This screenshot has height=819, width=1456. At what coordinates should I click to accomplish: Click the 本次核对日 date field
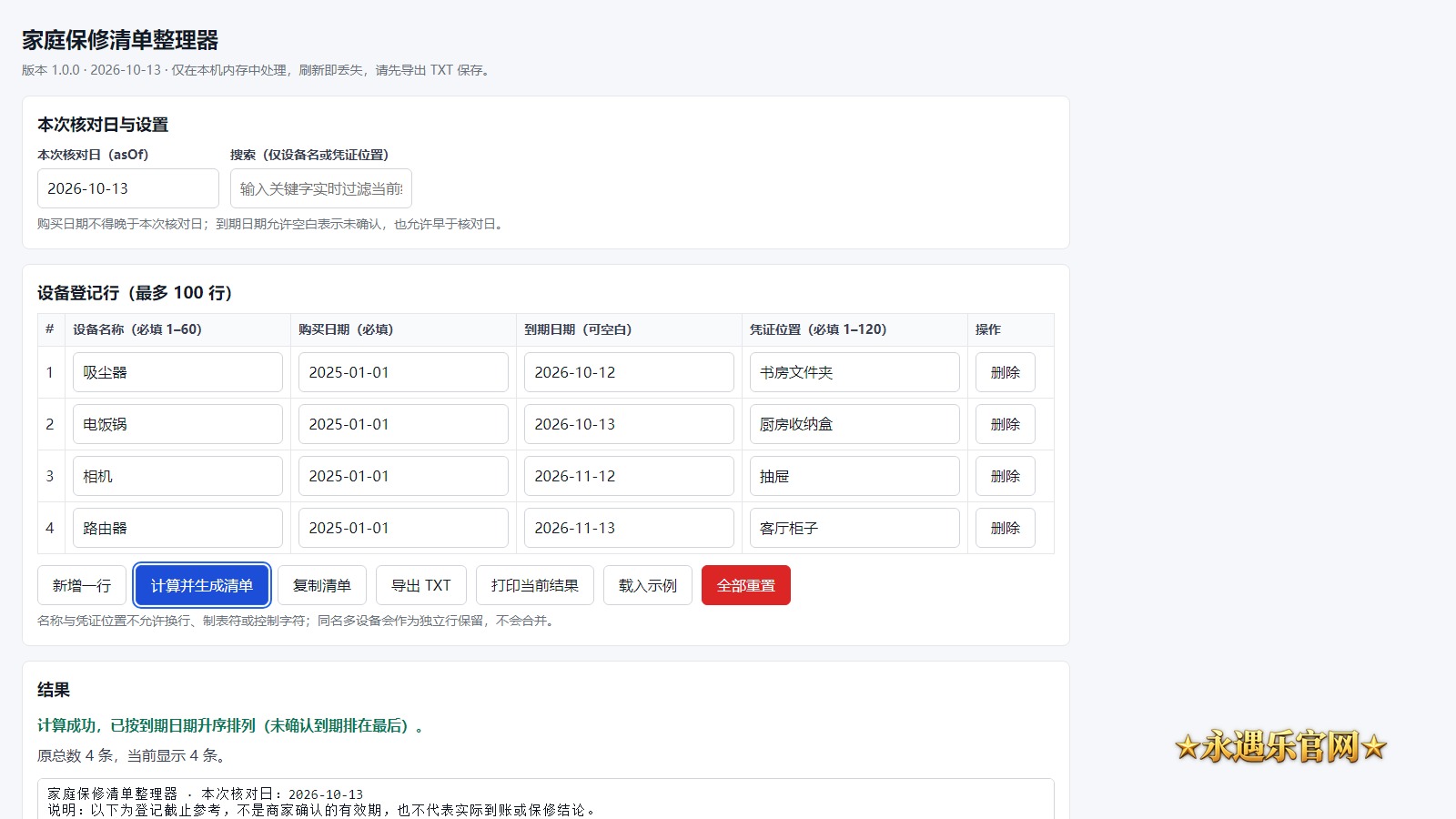click(128, 188)
